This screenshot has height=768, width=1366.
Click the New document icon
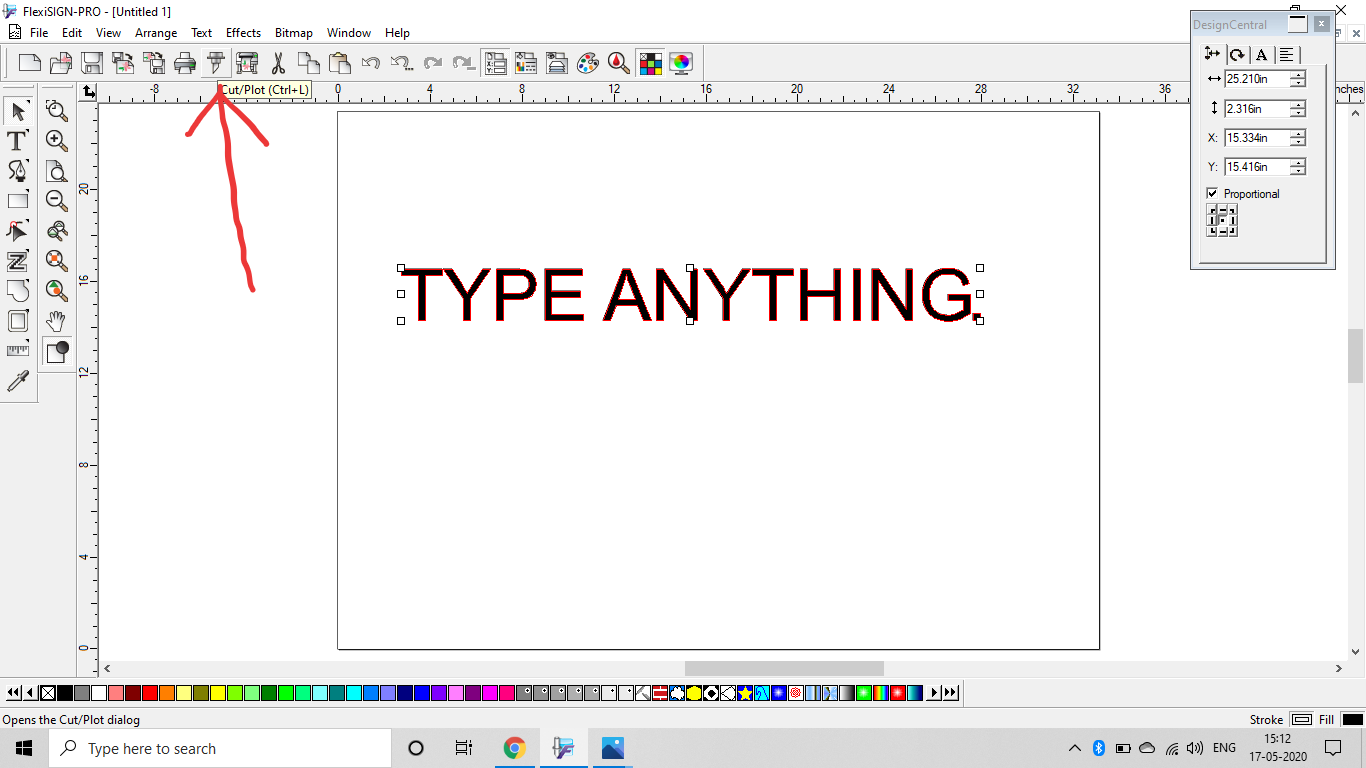[30, 63]
